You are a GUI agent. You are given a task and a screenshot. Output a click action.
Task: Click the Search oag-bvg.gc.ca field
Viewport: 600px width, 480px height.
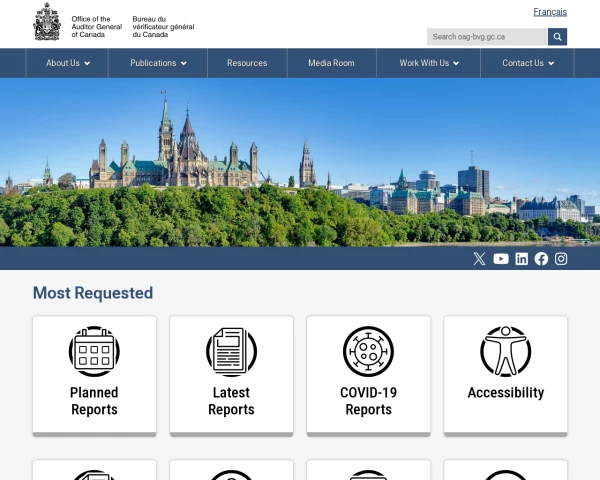[487, 37]
